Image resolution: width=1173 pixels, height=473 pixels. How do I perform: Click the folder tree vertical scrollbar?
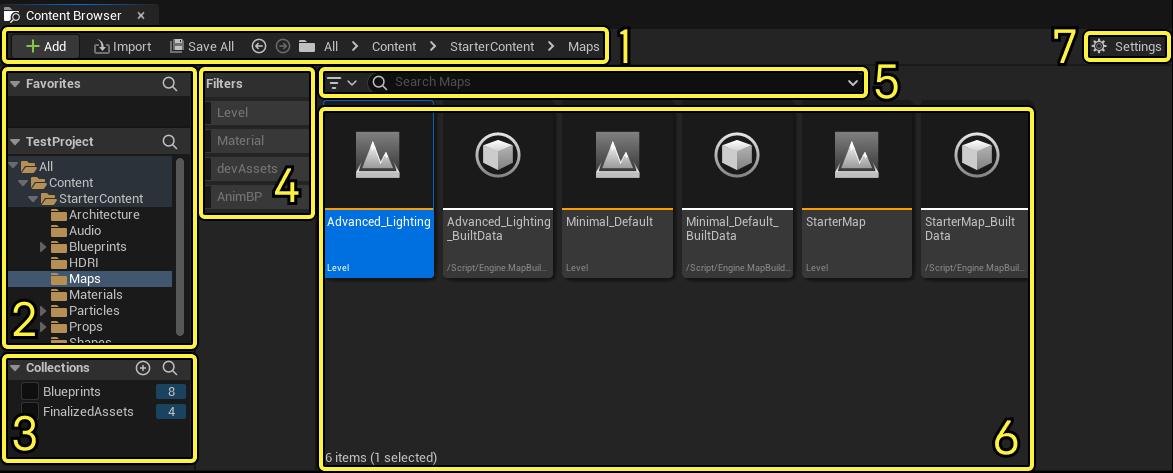180,246
